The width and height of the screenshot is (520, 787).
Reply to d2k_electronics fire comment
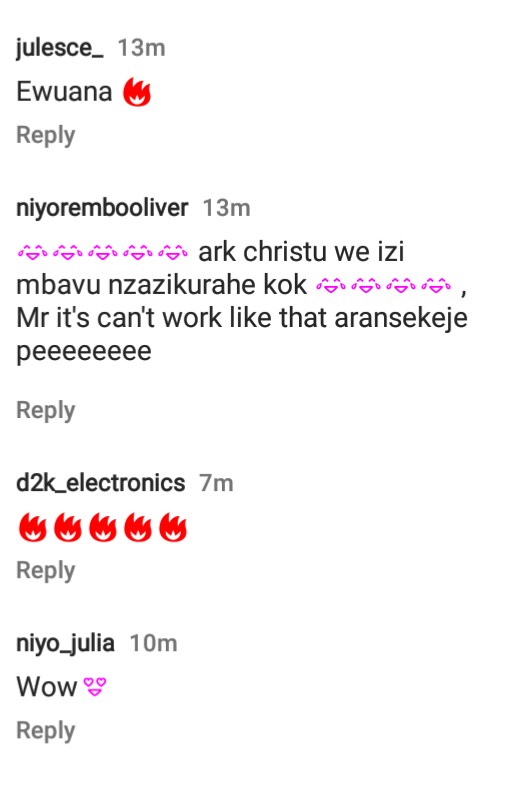click(46, 571)
